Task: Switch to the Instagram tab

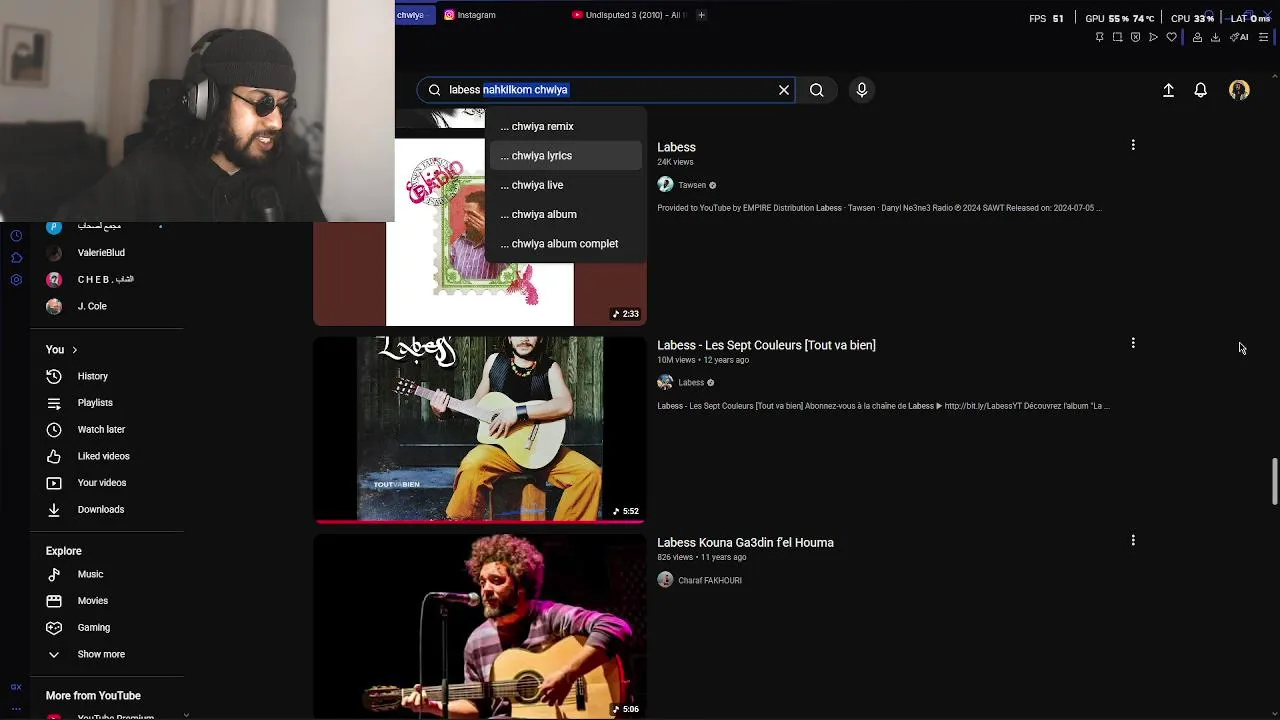Action: point(470,15)
